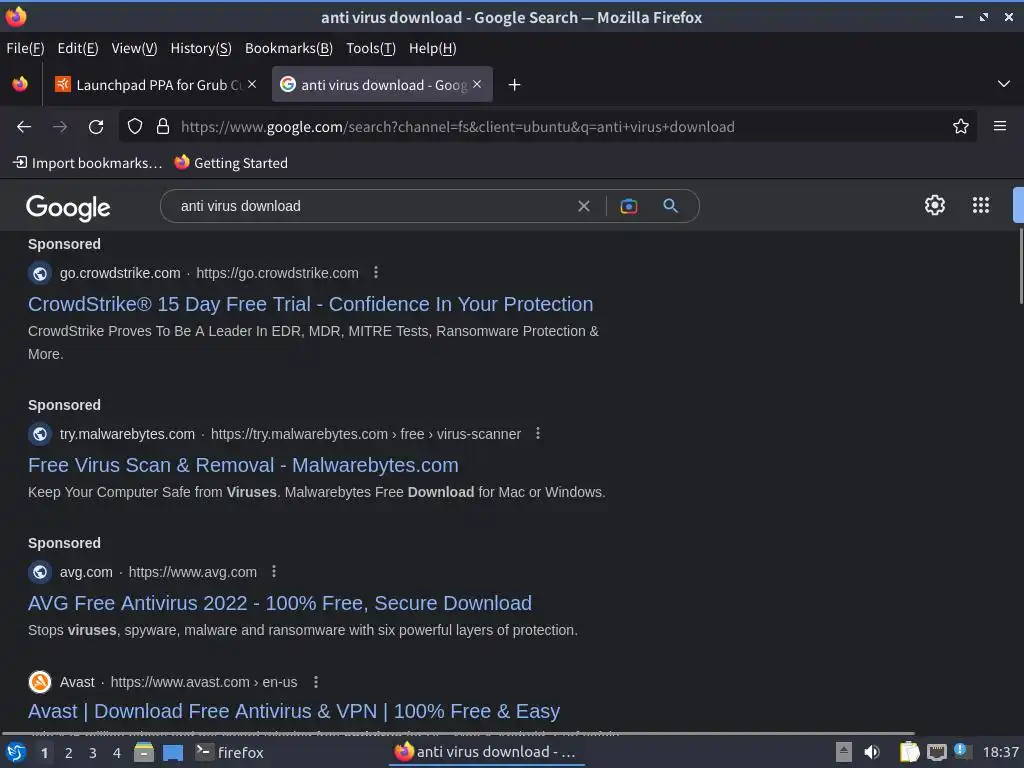This screenshot has width=1024, height=768.
Task: Go back to the previous page
Action: click(24, 127)
